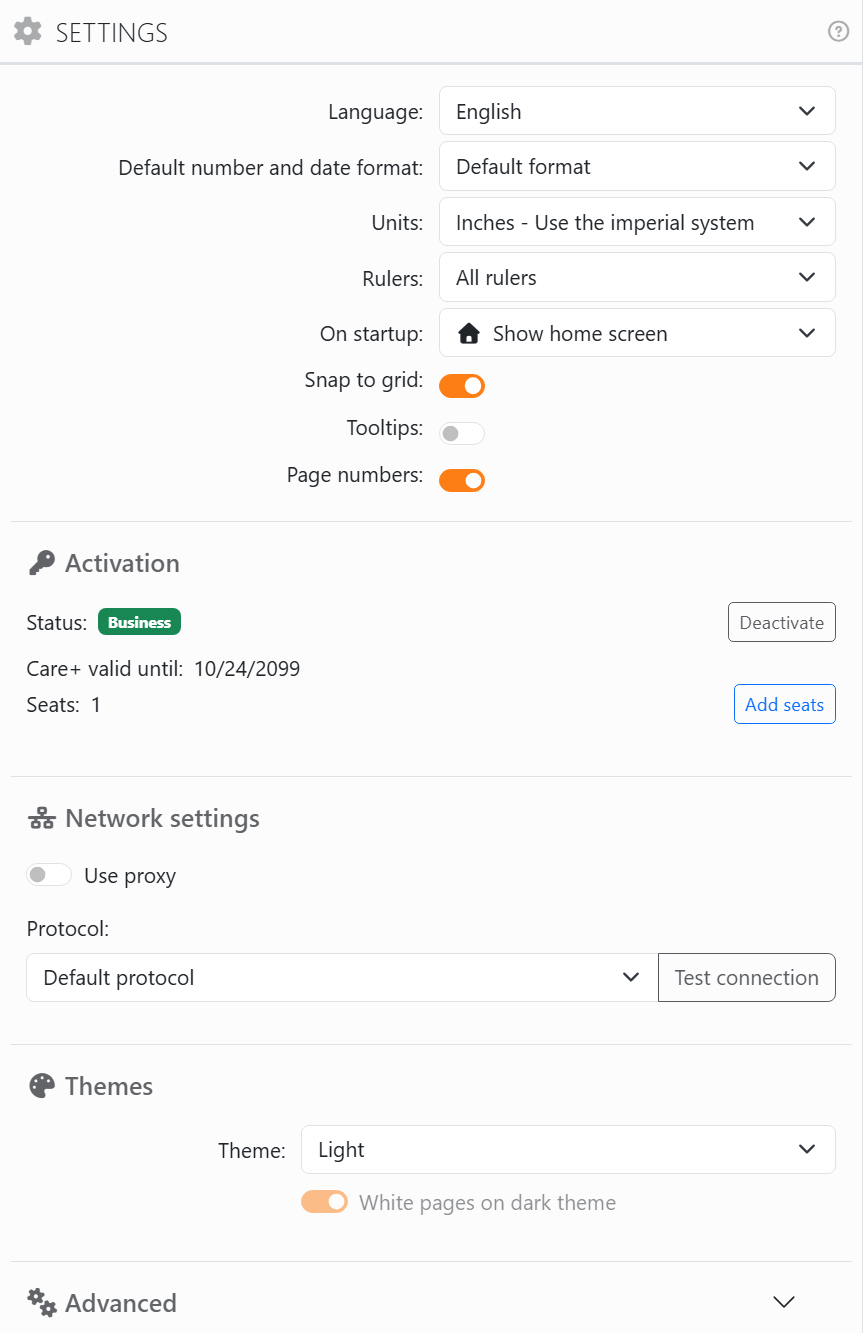Expand the Advanced section chevron
The image size is (863, 1333).
click(x=784, y=1302)
